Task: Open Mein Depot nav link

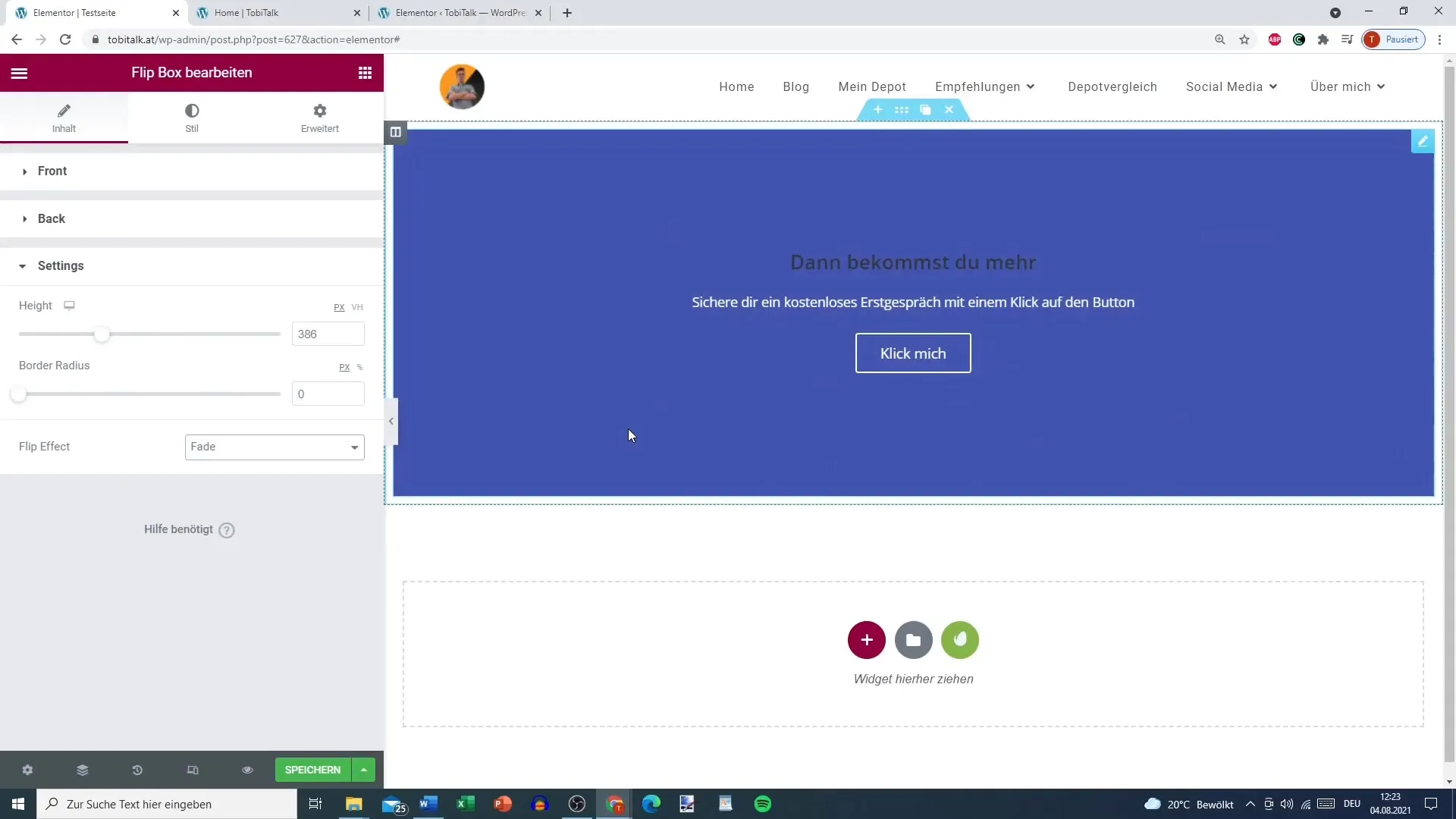Action: [872, 87]
